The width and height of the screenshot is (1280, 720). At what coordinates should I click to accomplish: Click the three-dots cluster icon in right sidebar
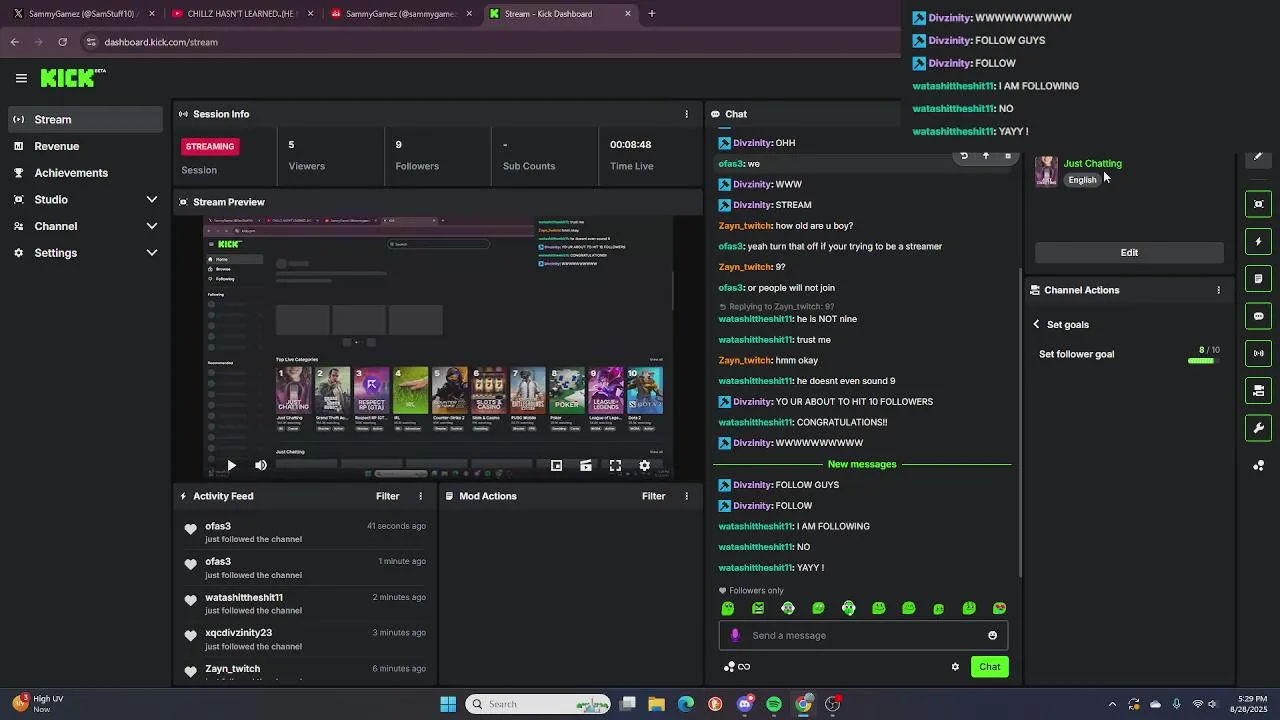coord(1258,465)
